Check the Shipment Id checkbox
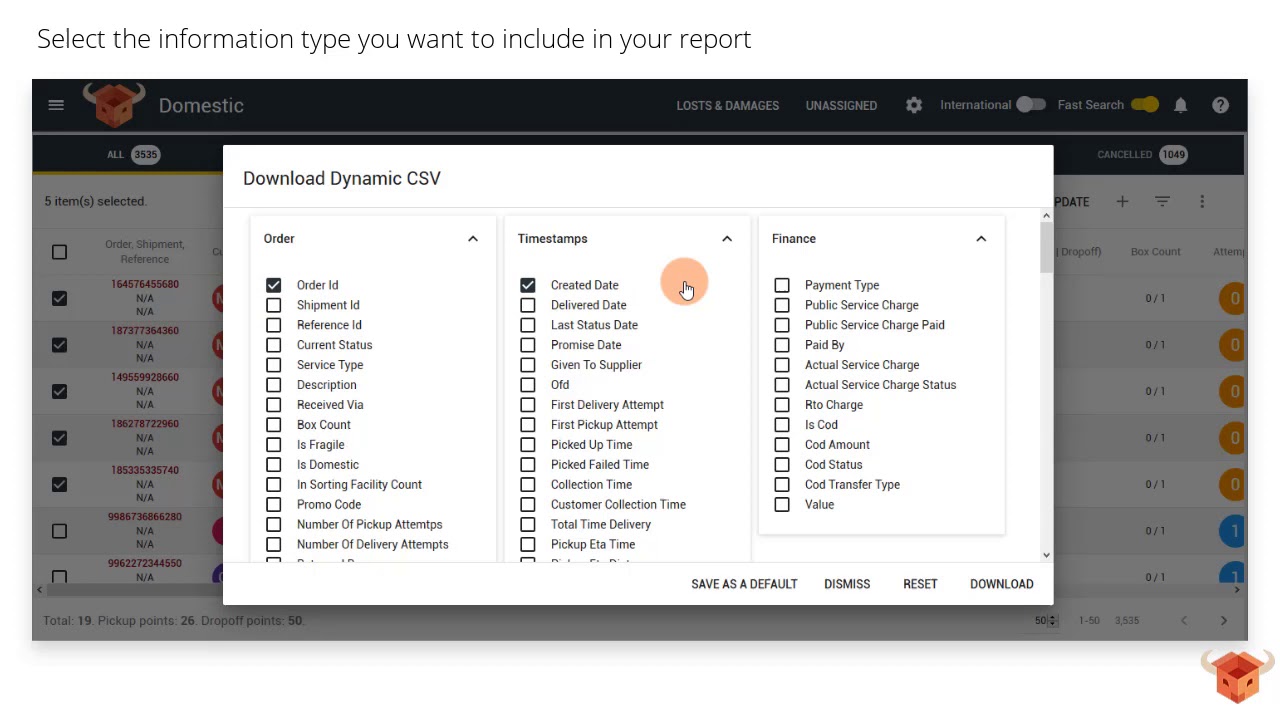The height and width of the screenshot is (720, 1280). (274, 305)
